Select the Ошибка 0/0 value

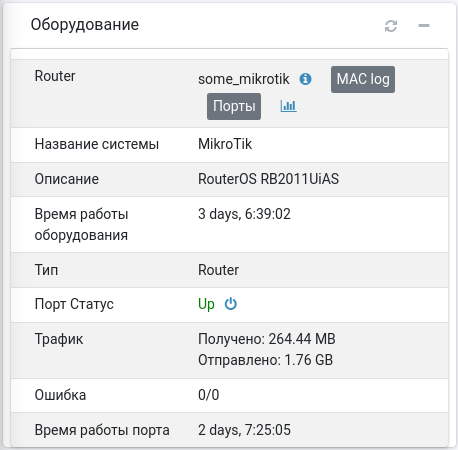coord(209,395)
